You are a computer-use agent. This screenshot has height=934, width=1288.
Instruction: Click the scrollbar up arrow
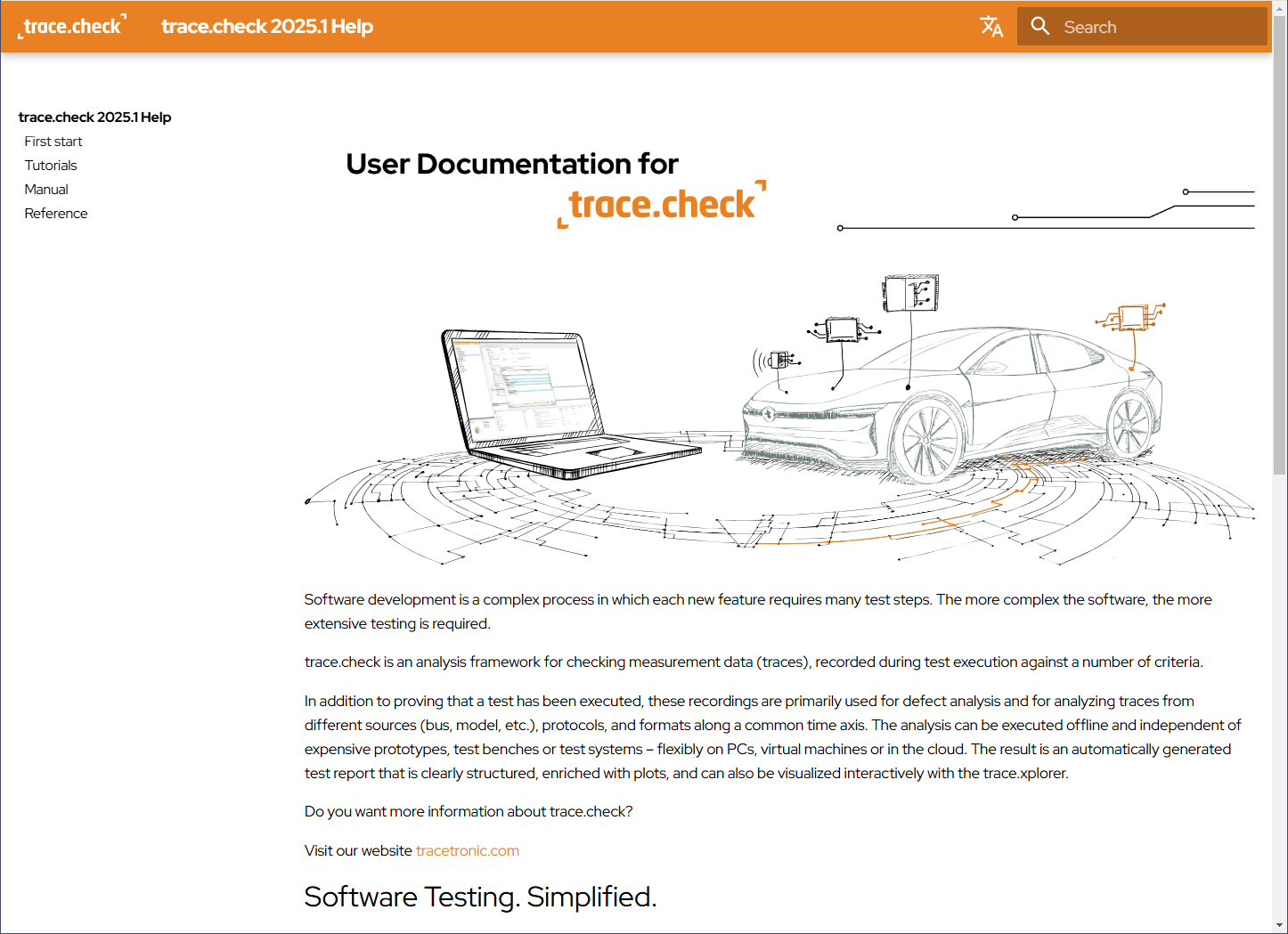pyautogui.click(x=1280, y=8)
